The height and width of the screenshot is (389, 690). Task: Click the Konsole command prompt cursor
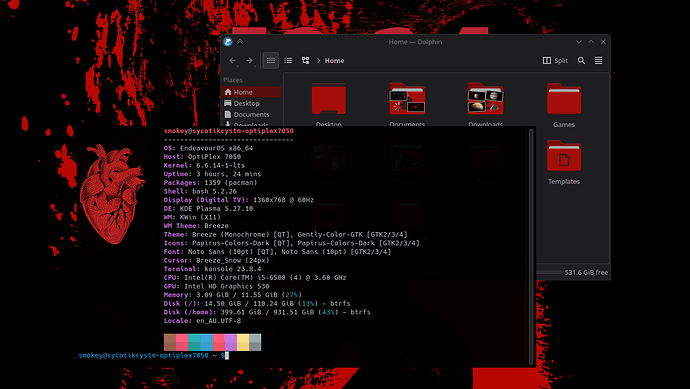click(227, 355)
